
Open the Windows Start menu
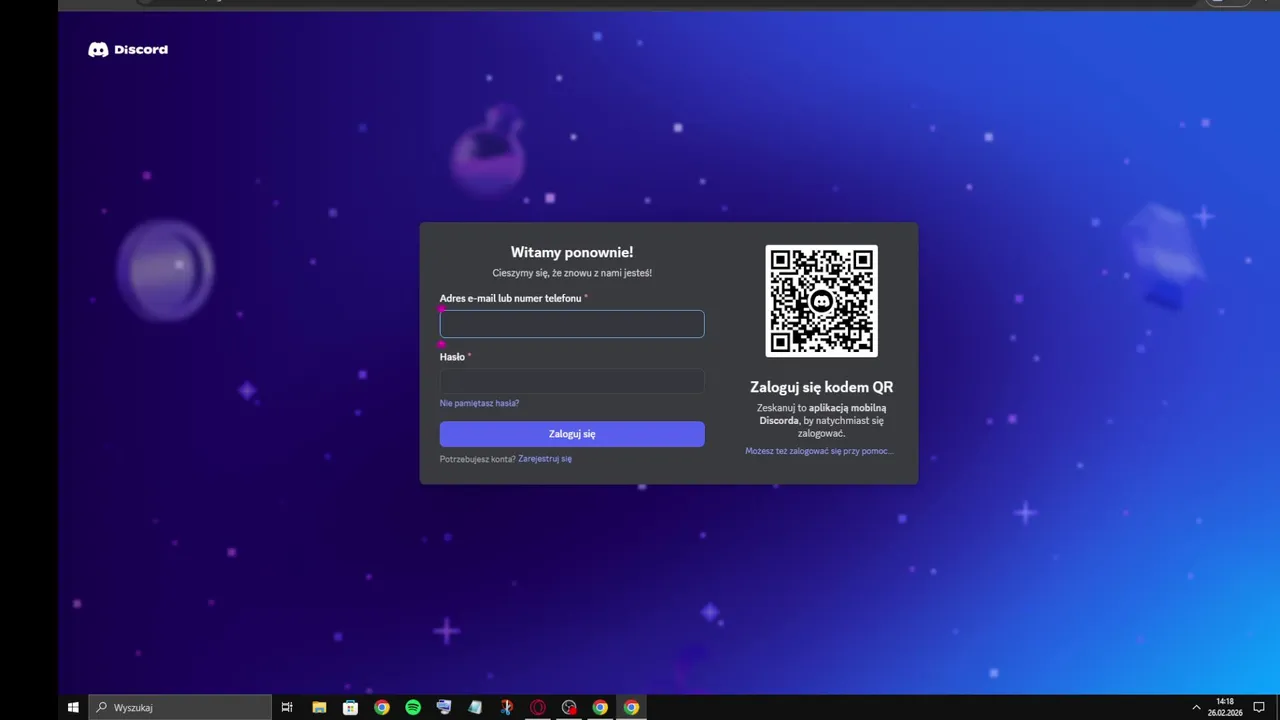[x=73, y=707]
